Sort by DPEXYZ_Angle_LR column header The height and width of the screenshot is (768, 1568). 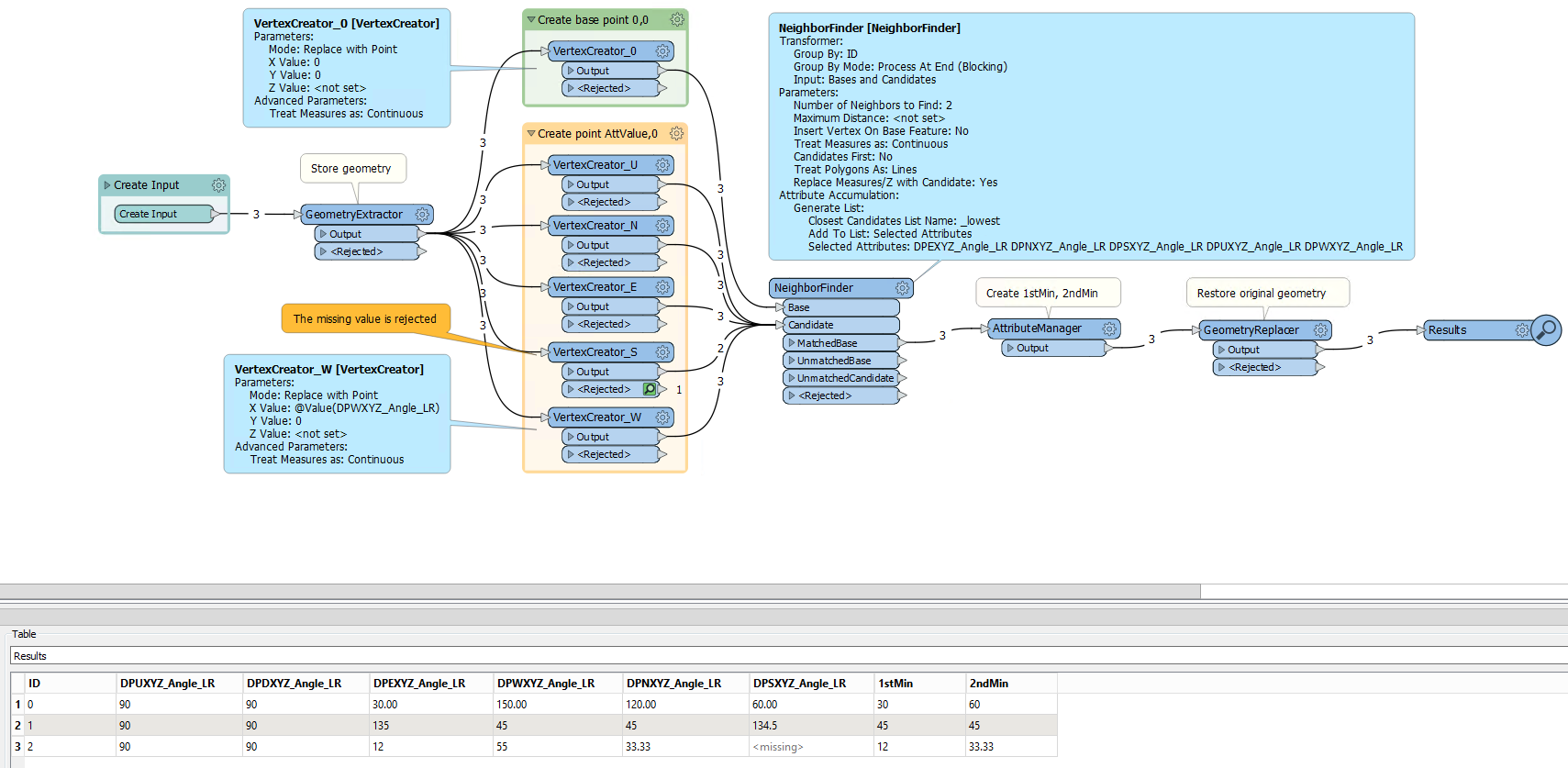431,684
